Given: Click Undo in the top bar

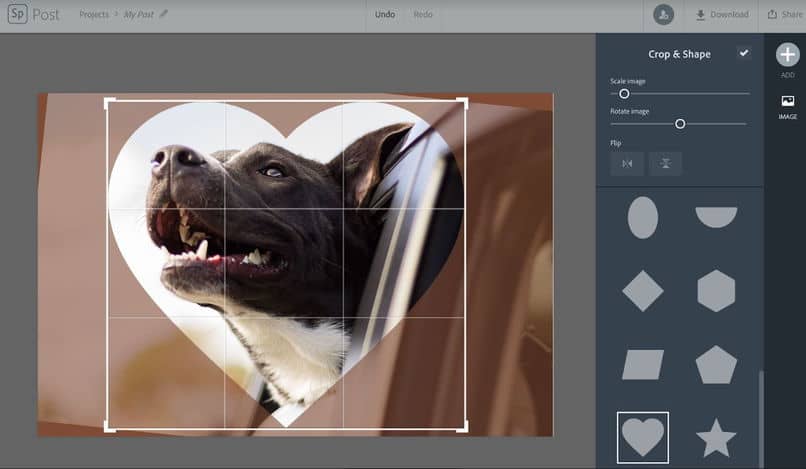Looking at the screenshot, I should tap(385, 14).
